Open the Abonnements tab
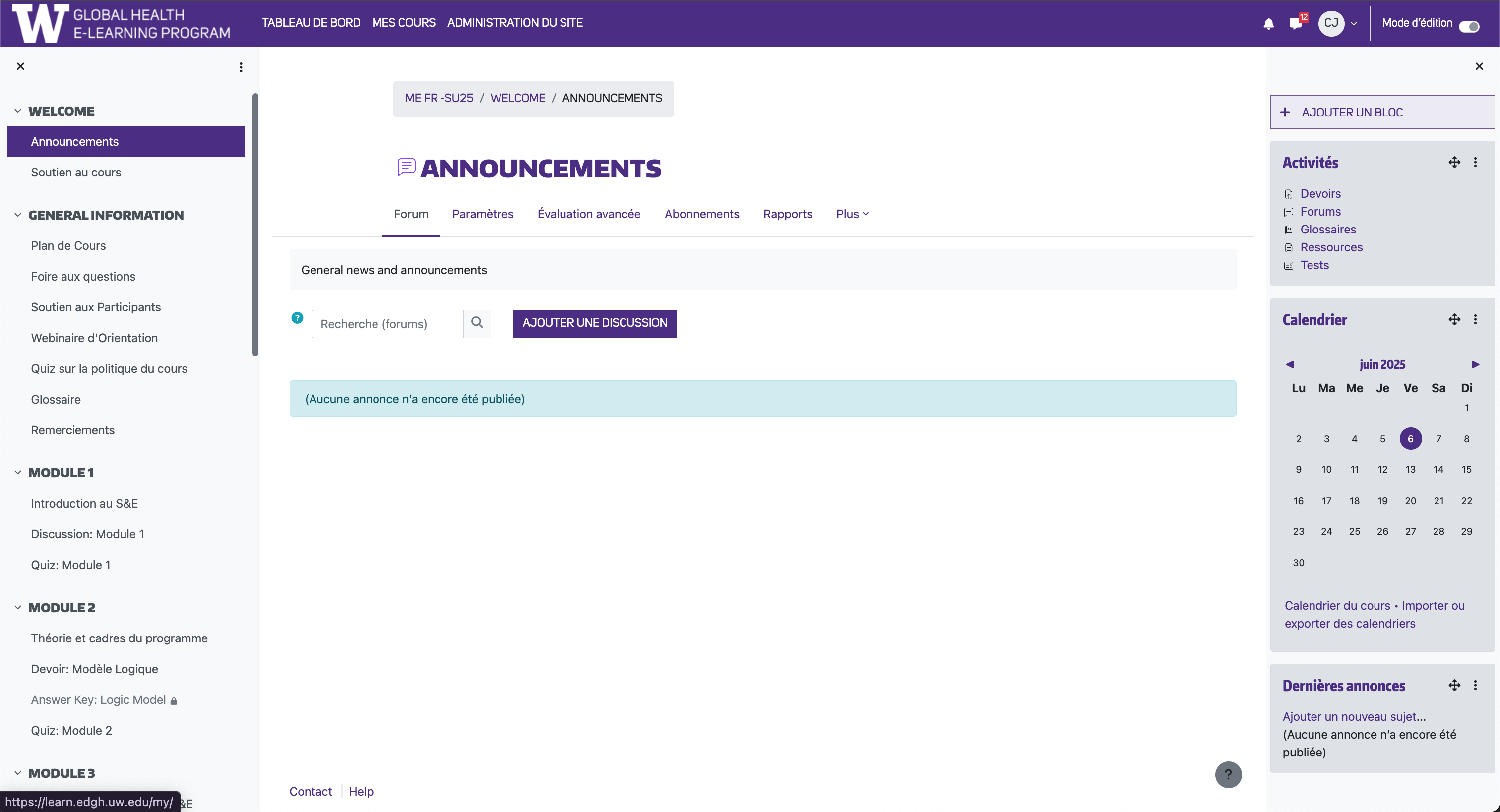This screenshot has height=812, width=1500. 701,214
